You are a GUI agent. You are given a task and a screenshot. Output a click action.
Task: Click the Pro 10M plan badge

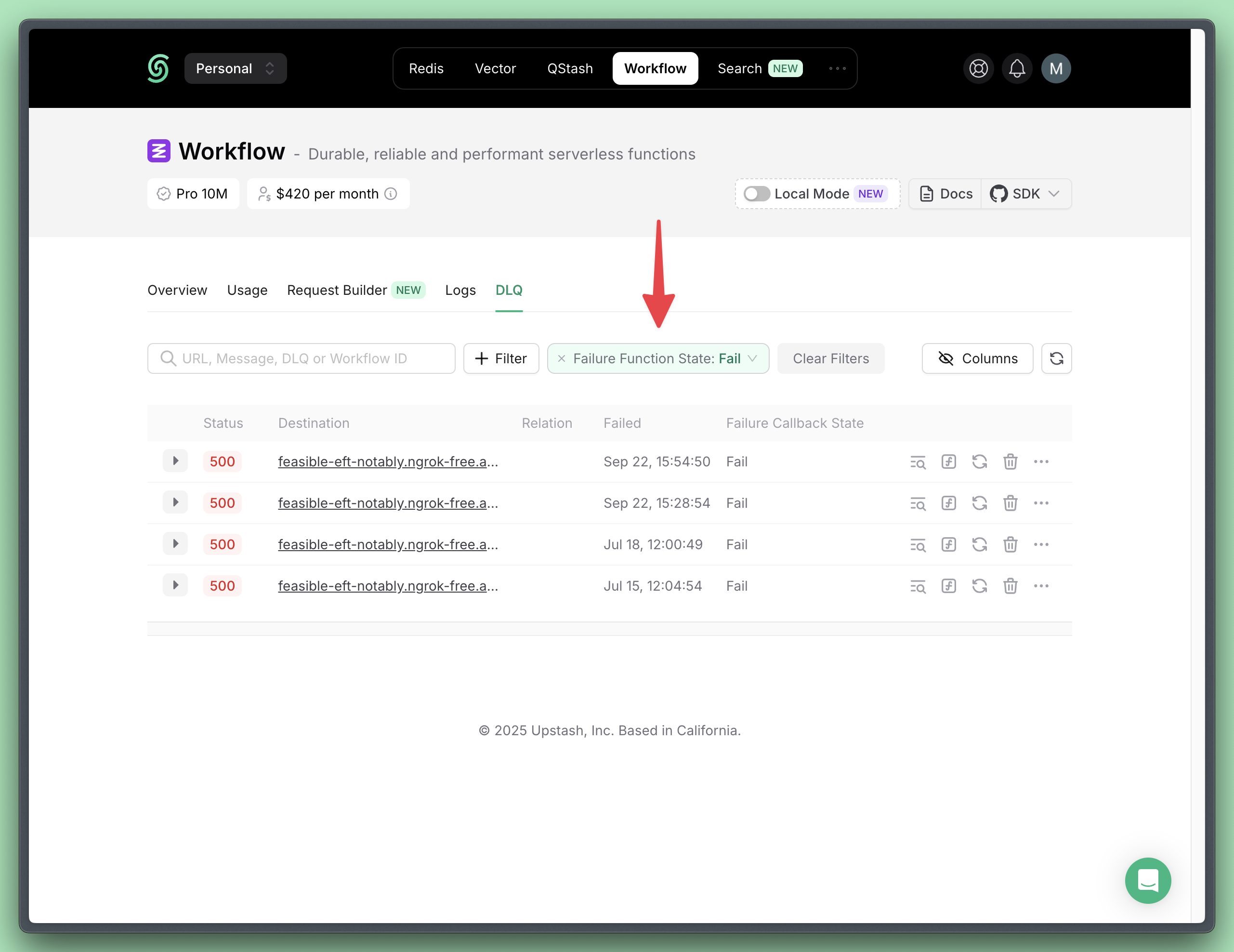[x=193, y=194]
